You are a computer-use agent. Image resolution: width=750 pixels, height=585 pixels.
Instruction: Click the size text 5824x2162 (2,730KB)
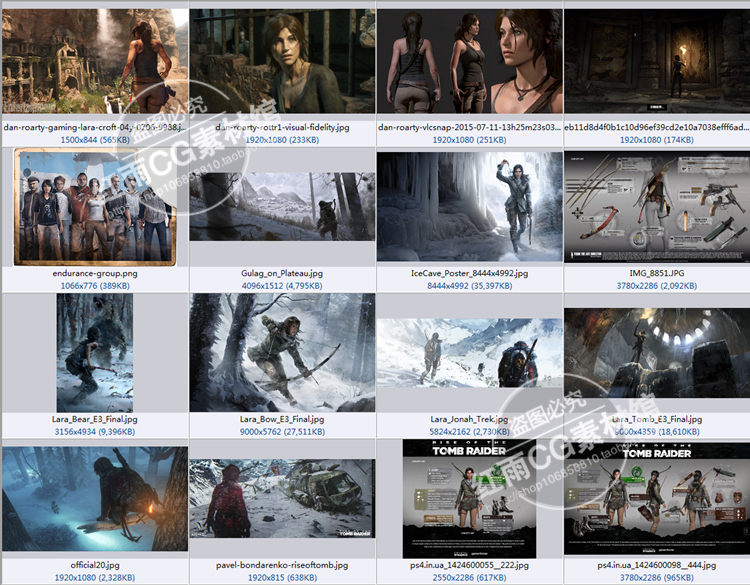(x=469, y=432)
